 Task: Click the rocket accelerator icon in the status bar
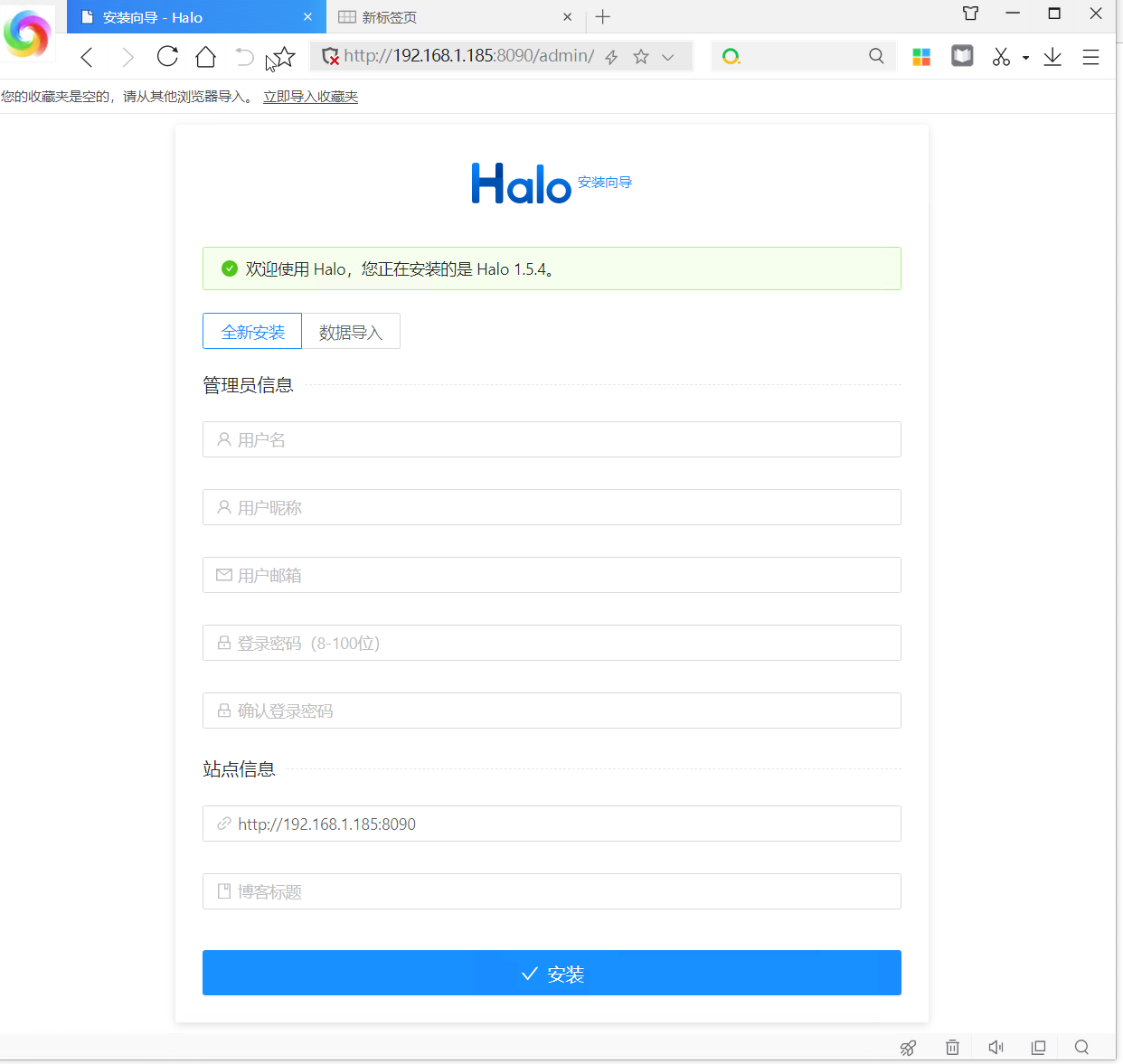pos(908,1047)
